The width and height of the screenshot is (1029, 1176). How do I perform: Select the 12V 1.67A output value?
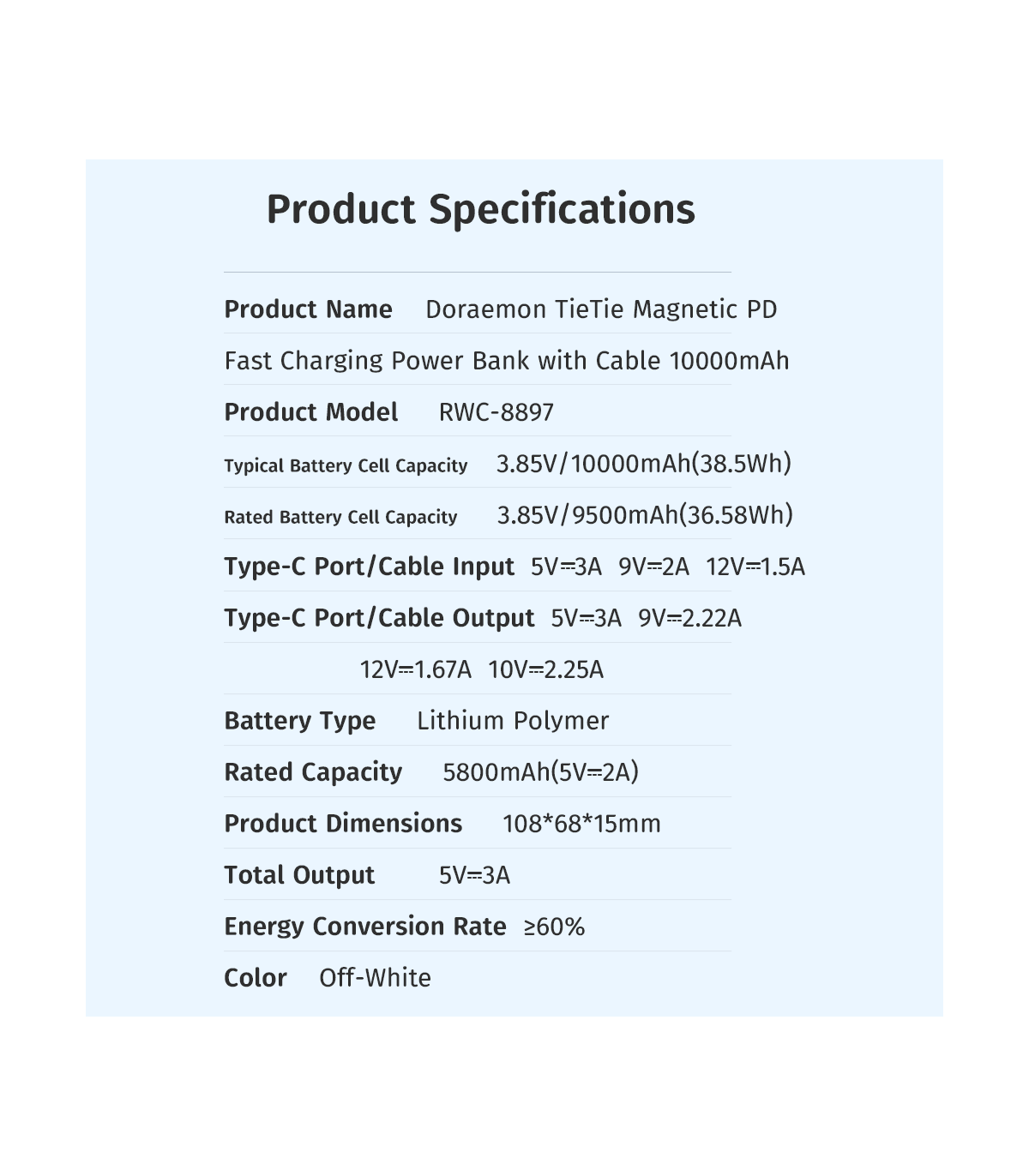(x=415, y=669)
